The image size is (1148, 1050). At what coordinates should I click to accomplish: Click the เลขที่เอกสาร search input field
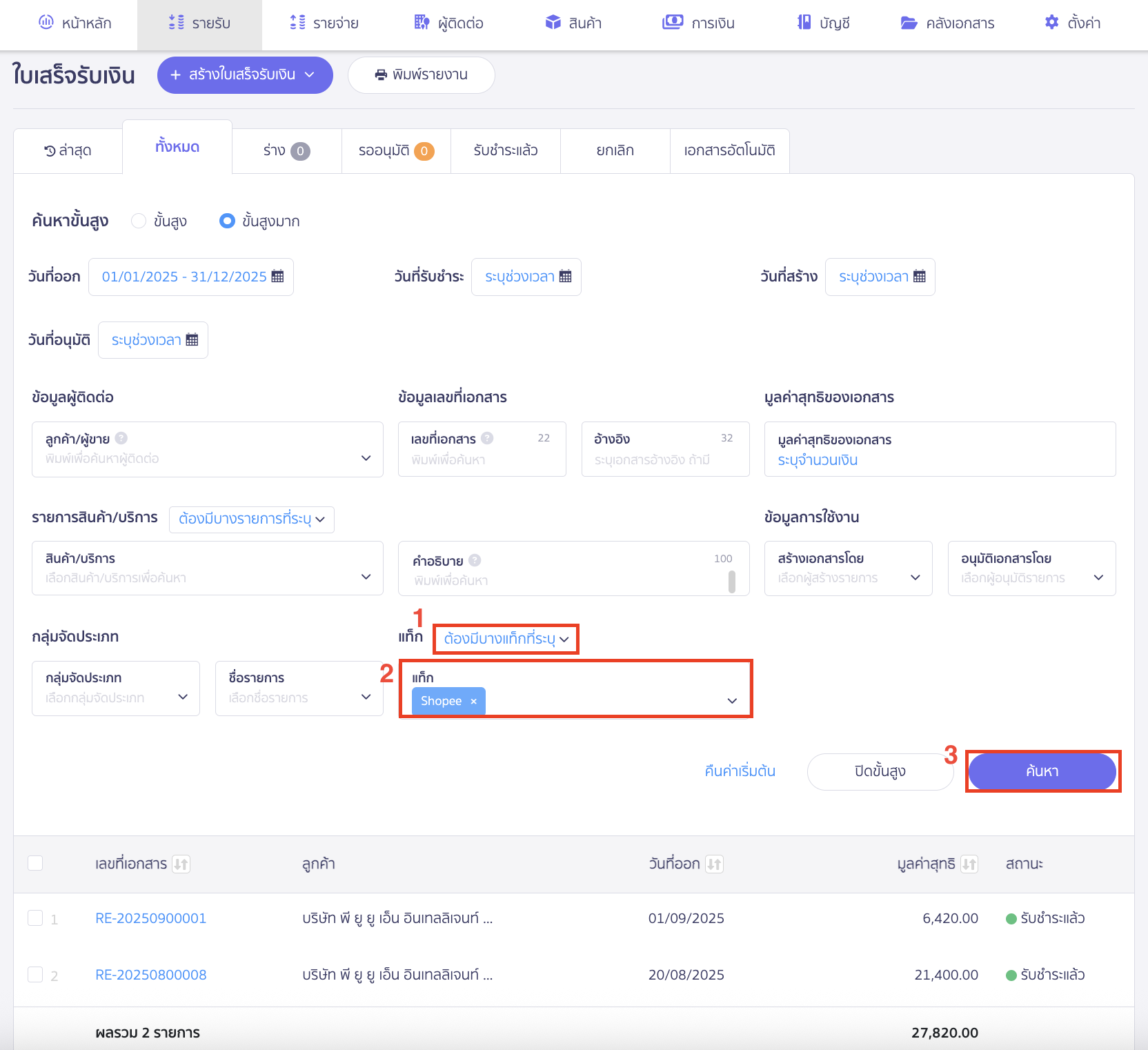coord(482,459)
